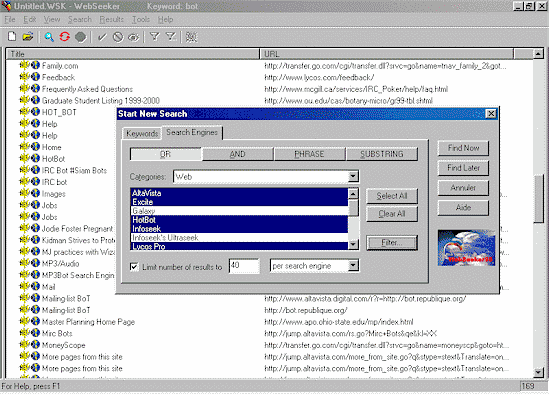550x395 pixels.
Task: Select Infoseek in the engine list
Action: click(239, 228)
